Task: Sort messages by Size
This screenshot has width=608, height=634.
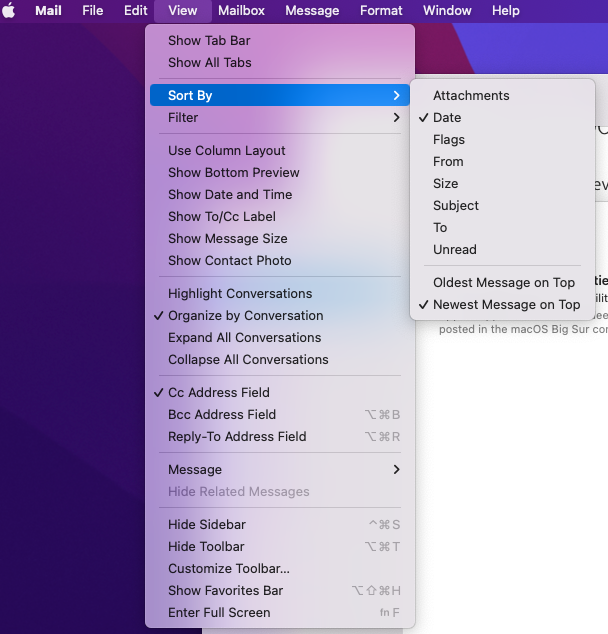Action: (502, 184)
